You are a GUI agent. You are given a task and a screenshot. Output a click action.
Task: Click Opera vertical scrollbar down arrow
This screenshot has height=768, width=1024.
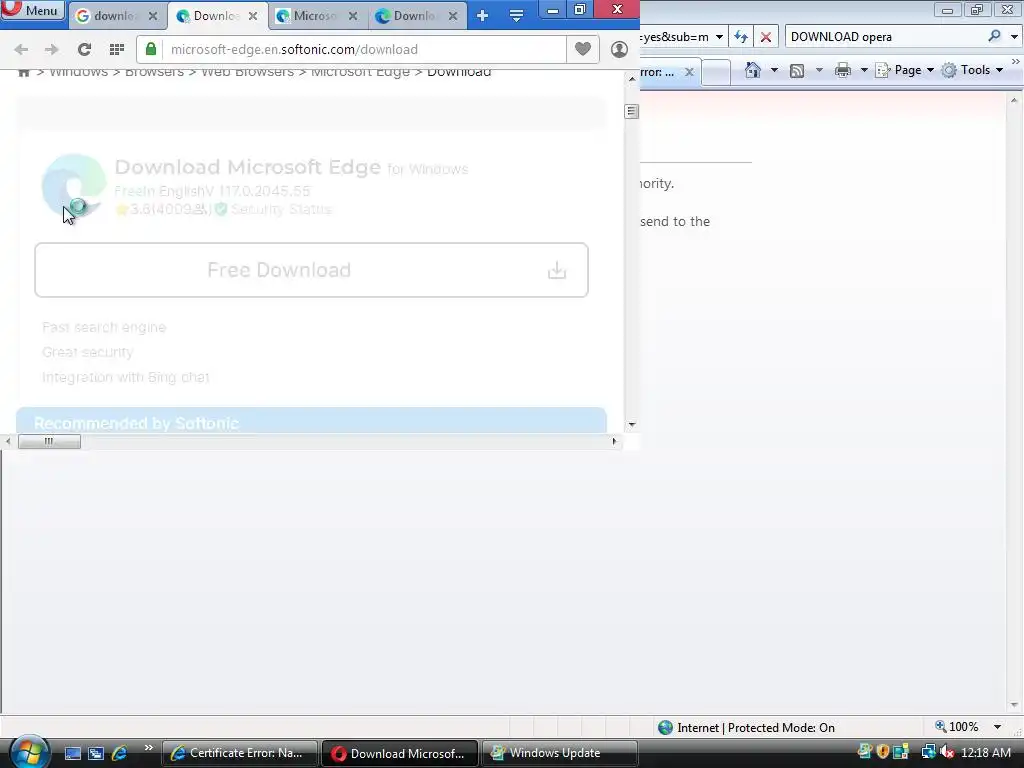(x=632, y=424)
